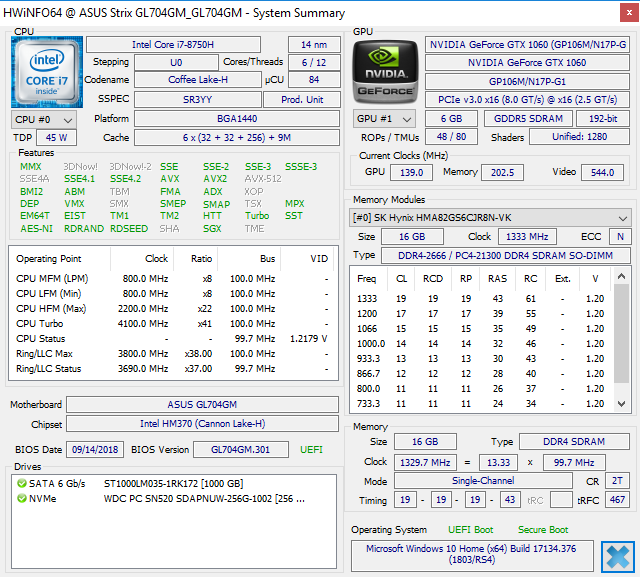Click the memory clock 202.5 field
This screenshot has width=640, height=577.
click(x=502, y=173)
